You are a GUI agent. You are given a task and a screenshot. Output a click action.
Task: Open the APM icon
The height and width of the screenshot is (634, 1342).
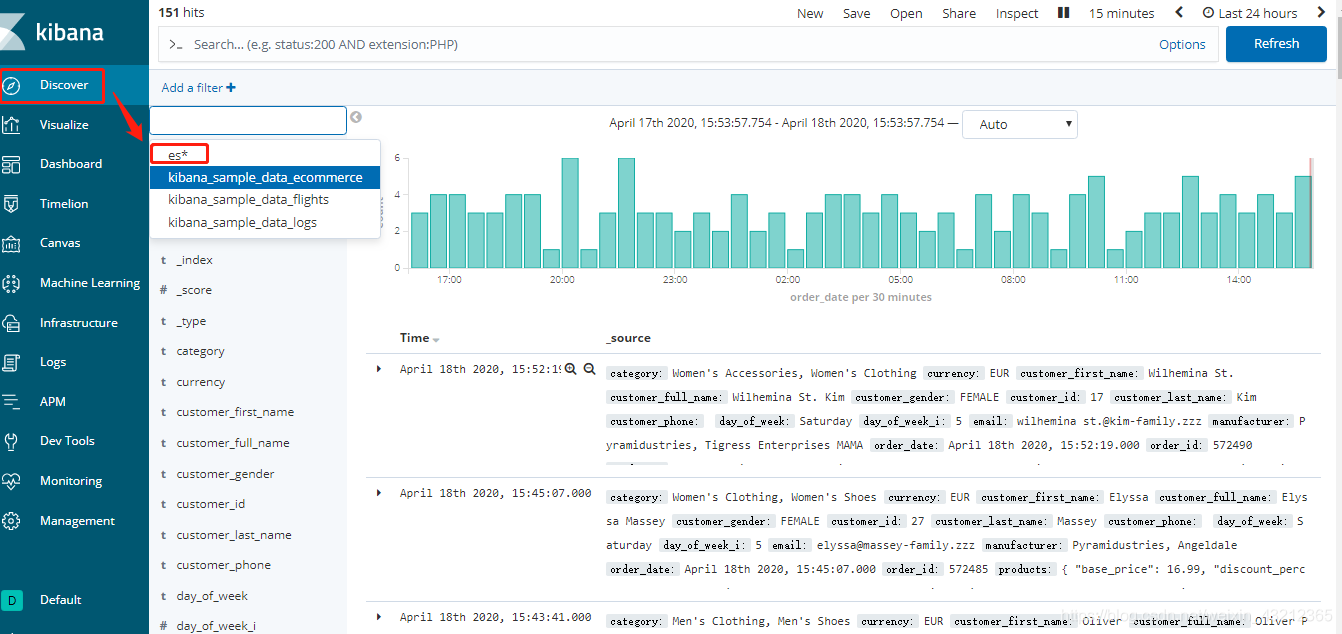(x=12, y=402)
